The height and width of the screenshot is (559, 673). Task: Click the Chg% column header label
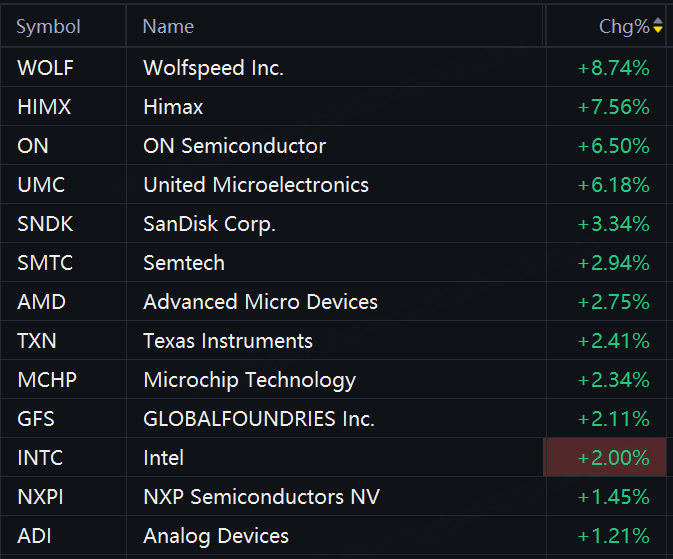coord(623,27)
